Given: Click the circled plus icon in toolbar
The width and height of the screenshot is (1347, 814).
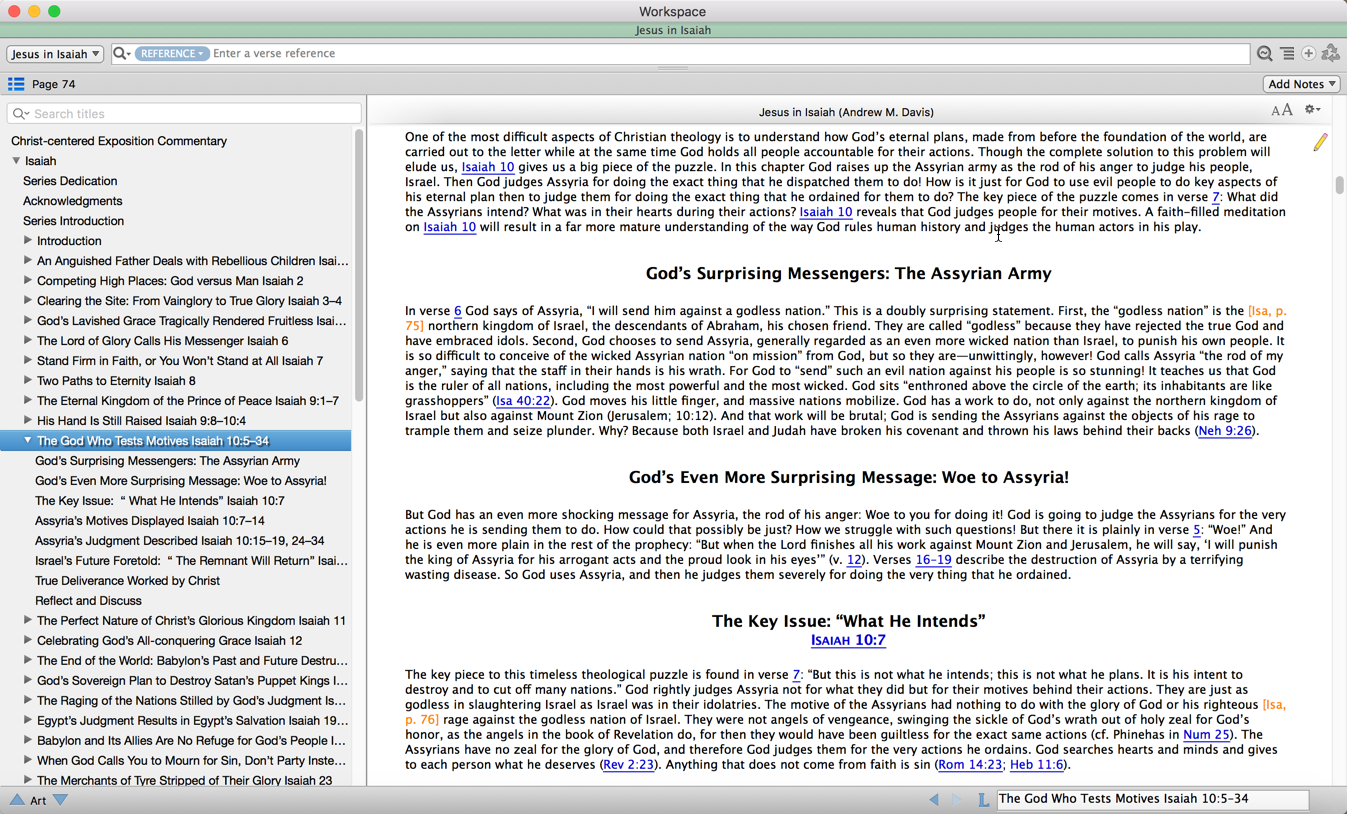Looking at the screenshot, I should [x=1308, y=54].
